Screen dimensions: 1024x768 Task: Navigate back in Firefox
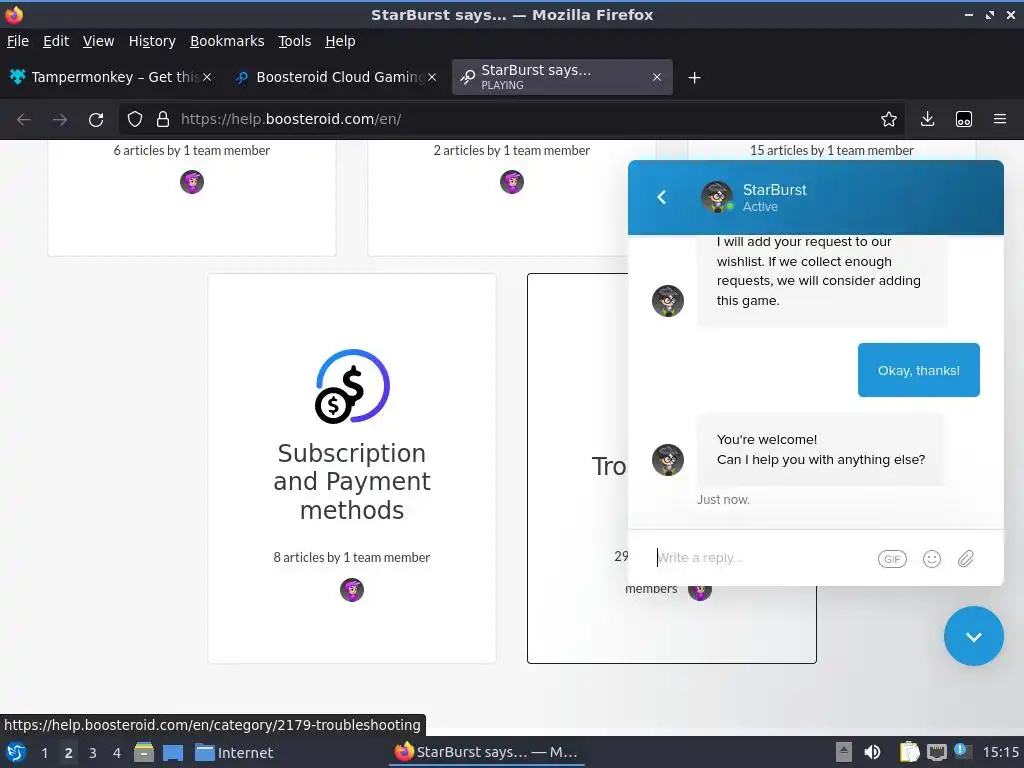(x=24, y=120)
